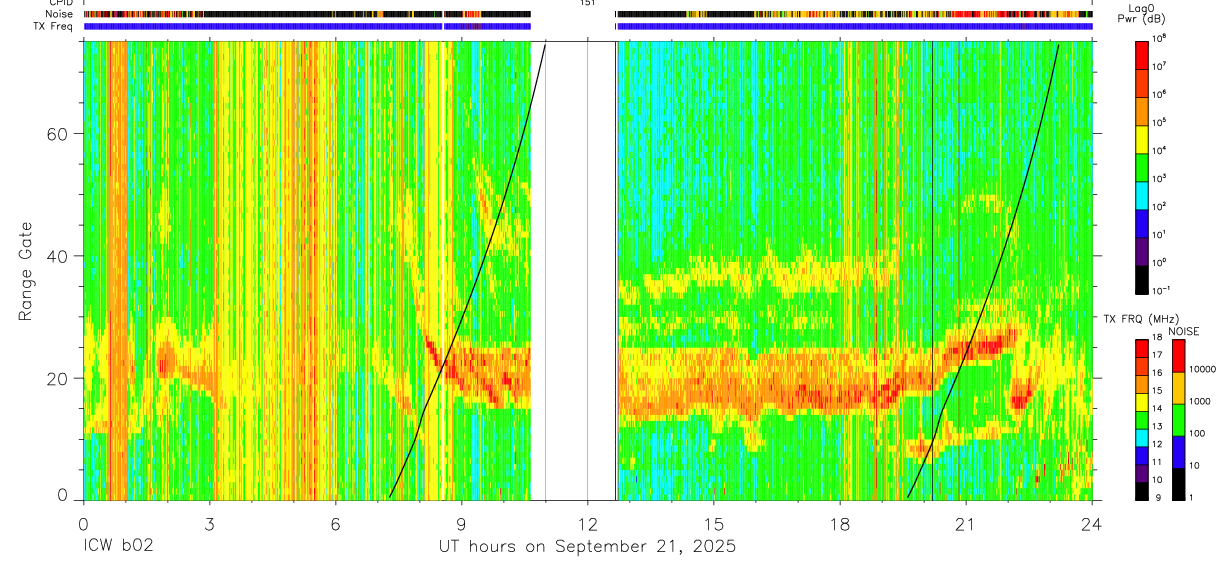This screenshot has width=1228, height=567.
Task: Click the 'CPID' row label
Action: pyautogui.click(x=60, y=3)
